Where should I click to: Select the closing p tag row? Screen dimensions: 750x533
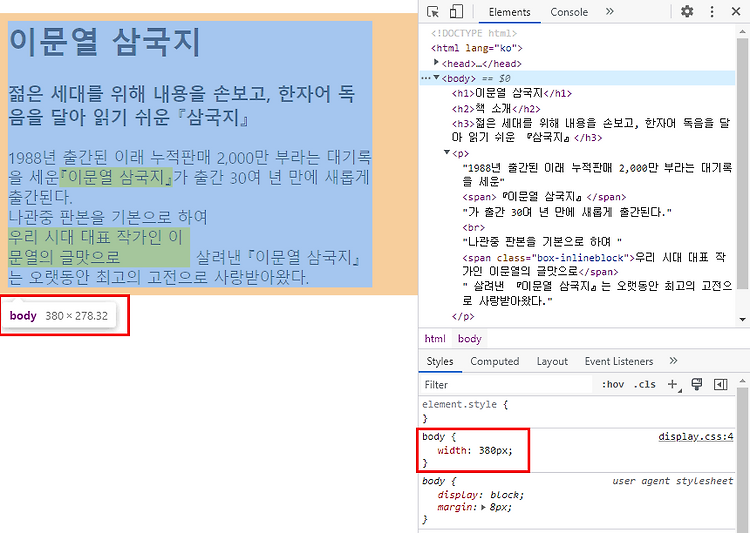coord(463,317)
